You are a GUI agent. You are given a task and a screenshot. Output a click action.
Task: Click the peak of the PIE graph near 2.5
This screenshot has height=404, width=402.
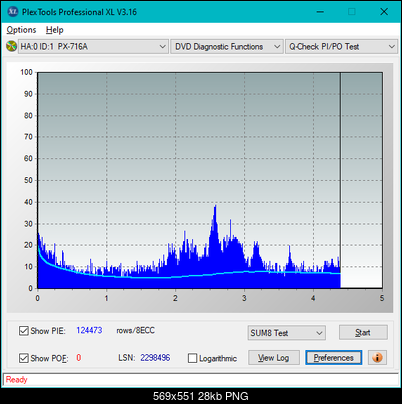tap(215, 206)
